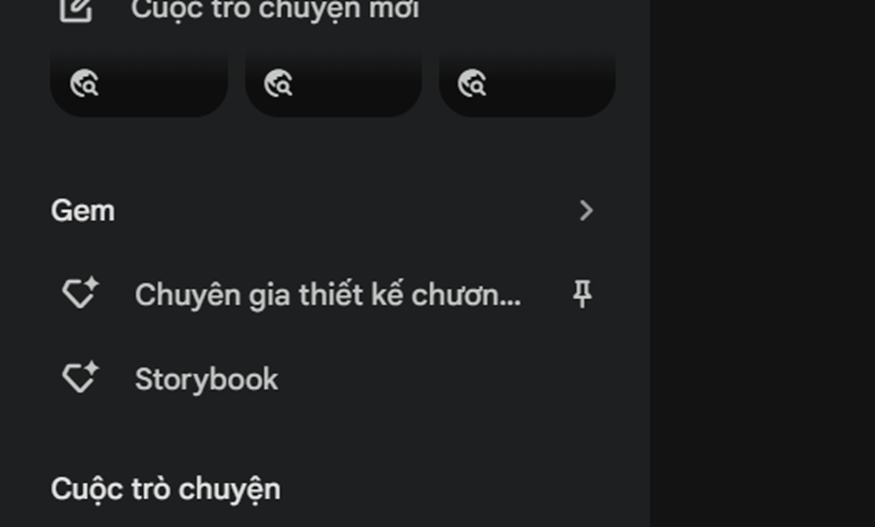The width and height of the screenshot is (875, 527).
Task: Click the globe-search icon in the leftmost card
Action: pos(84,84)
